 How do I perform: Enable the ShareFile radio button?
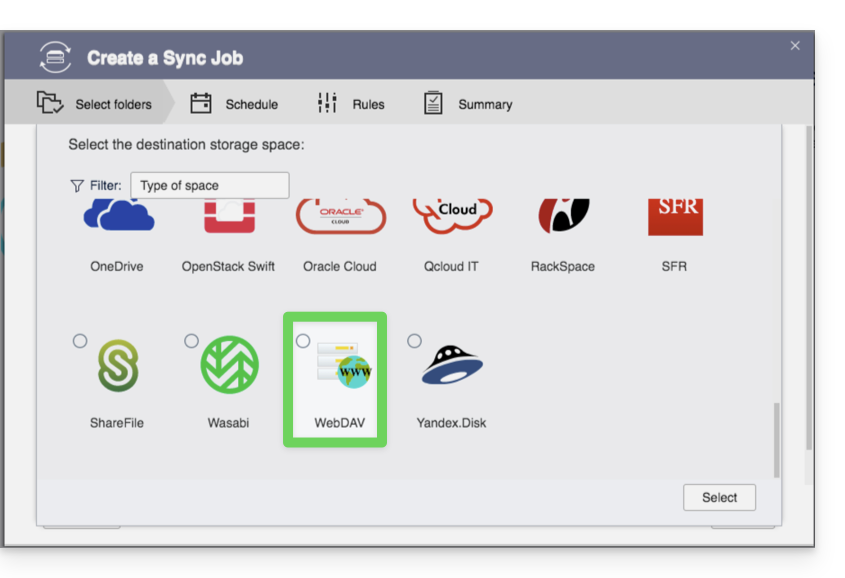click(x=80, y=341)
